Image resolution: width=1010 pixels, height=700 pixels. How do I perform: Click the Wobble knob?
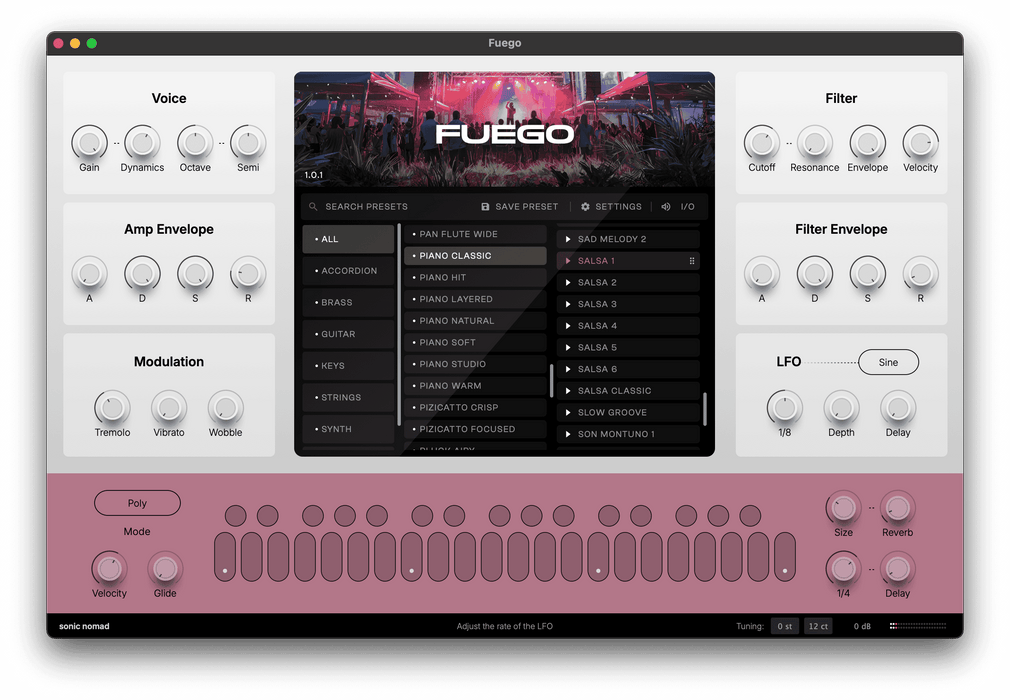pyautogui.click(x=225, y=408)
